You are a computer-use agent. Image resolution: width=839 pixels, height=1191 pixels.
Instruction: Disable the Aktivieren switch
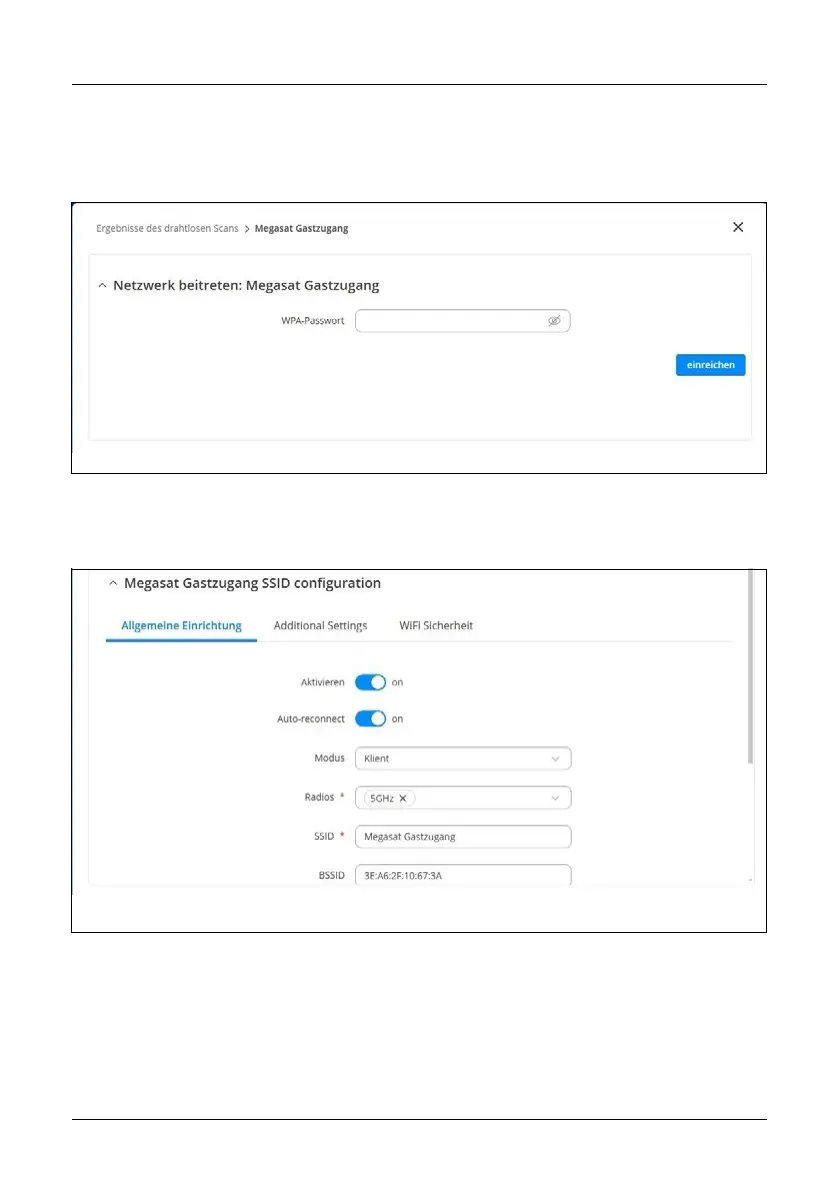370,682
